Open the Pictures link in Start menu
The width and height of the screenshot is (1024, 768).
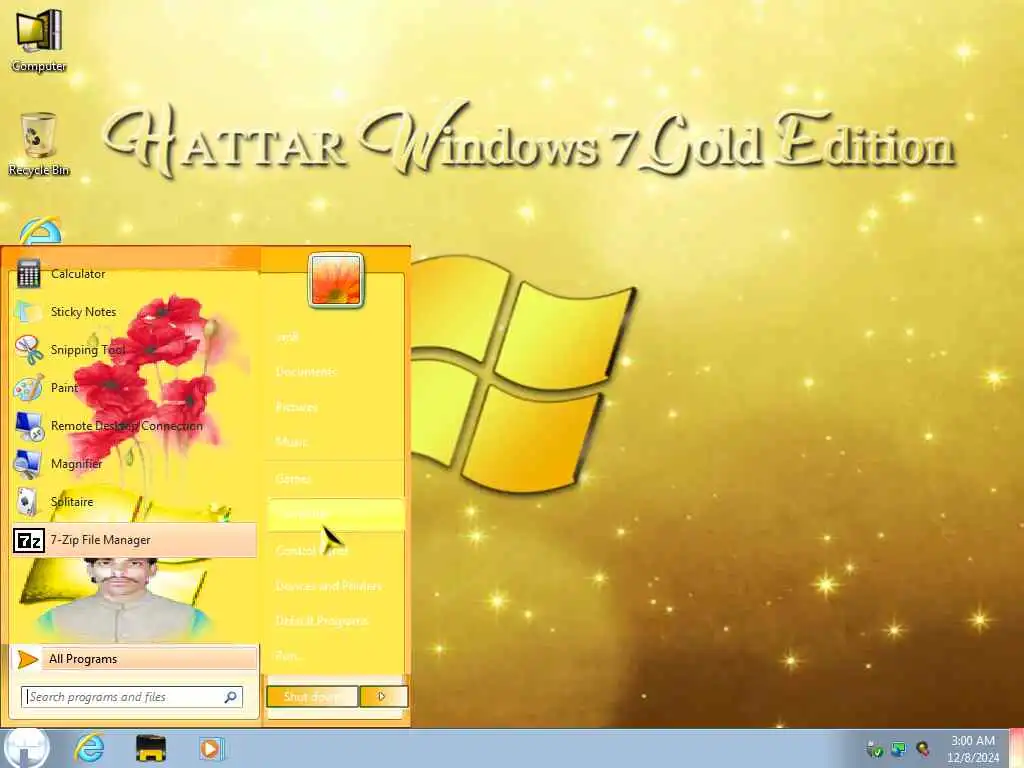pyautogui.click(x=296, y=407)
